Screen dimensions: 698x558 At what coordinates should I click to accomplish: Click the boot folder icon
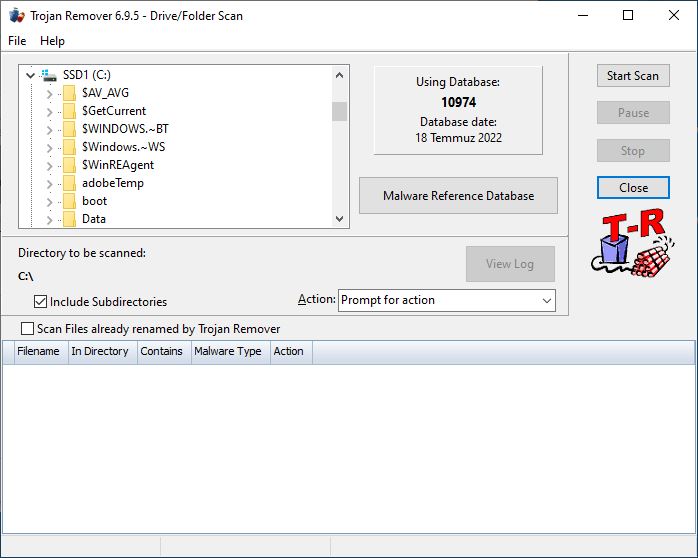tap(69, 202)
